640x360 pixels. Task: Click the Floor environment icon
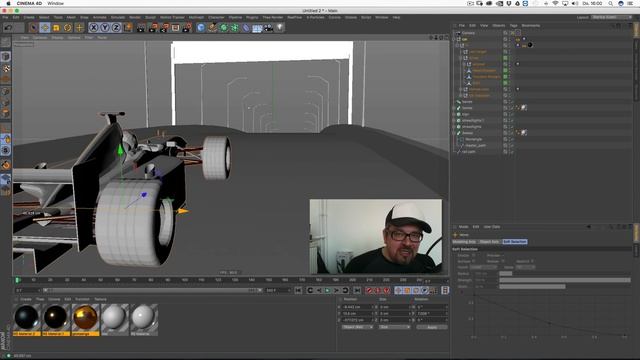[x=257, y=27]
